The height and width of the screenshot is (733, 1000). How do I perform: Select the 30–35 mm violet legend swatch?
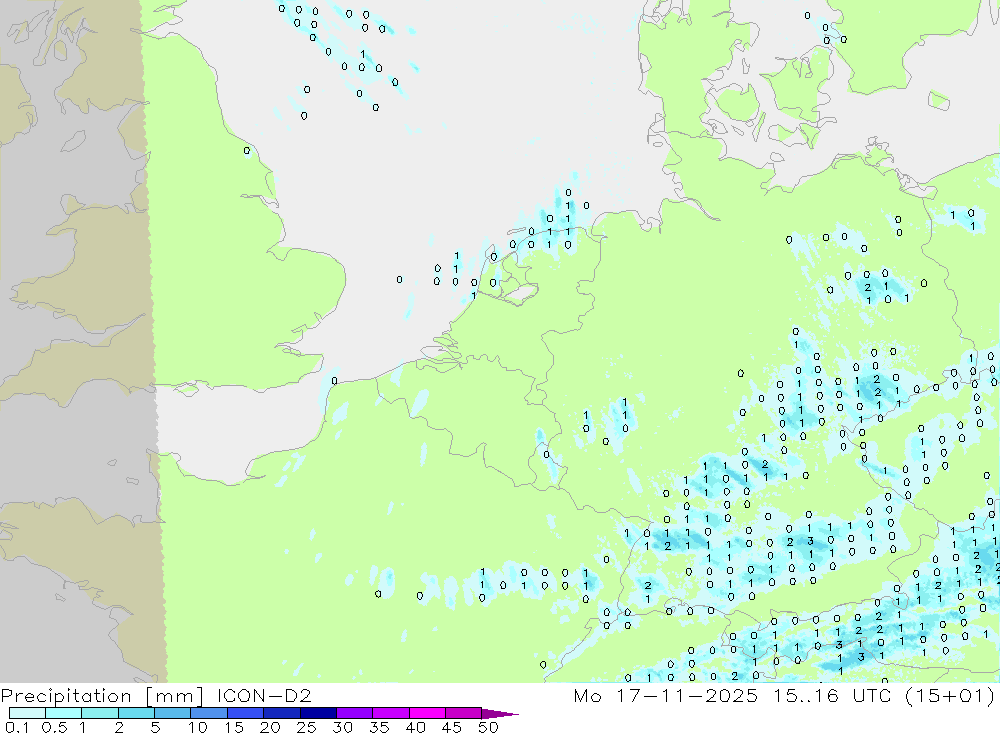click(355, 713)
